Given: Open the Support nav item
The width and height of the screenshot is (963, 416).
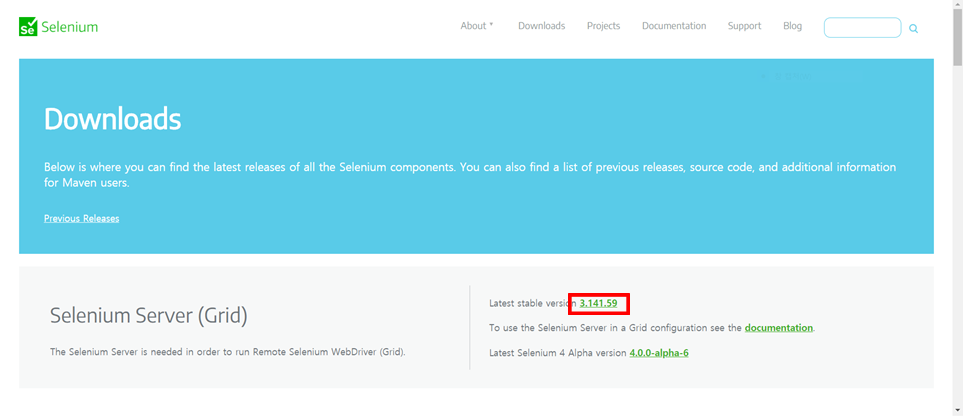Looking at the screenshot, I should [x=744, y=26].
